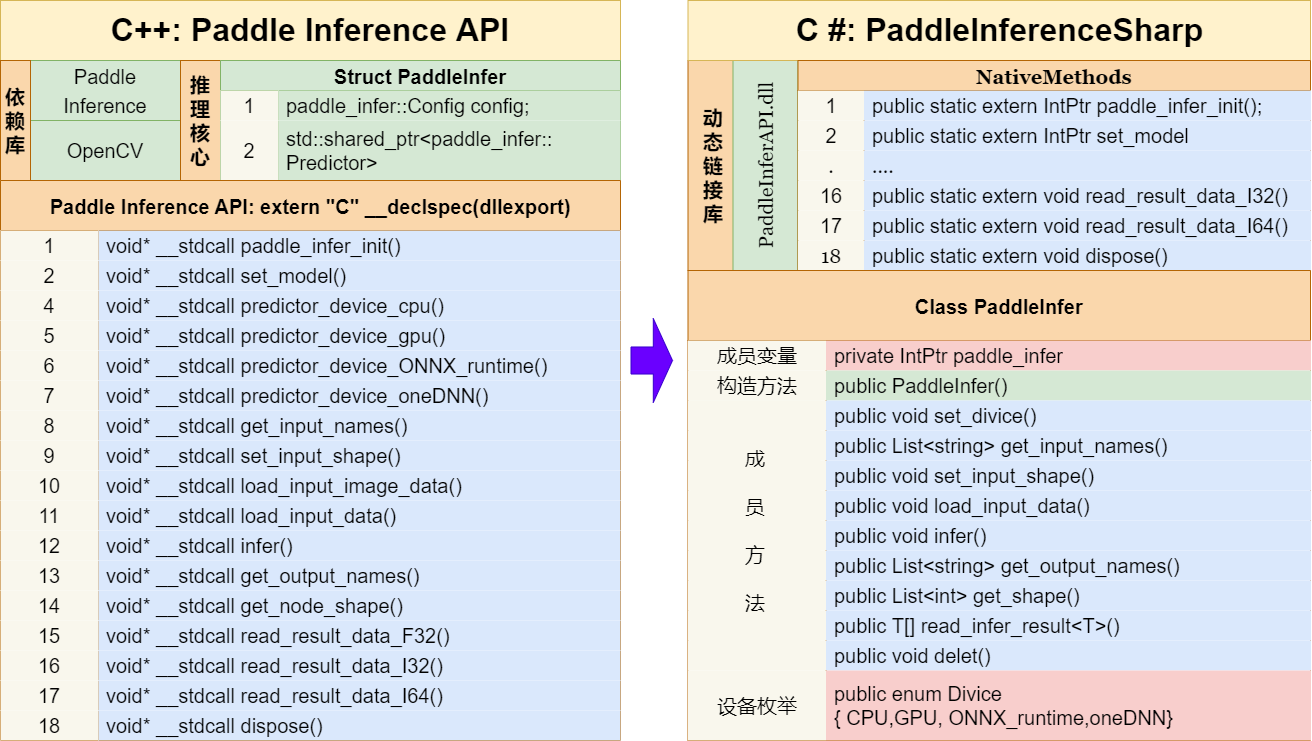The image size is (1312, 741).
Task: Click the vertical 'PaddleInferAPI.dll' label
Action: click(766, 165)
